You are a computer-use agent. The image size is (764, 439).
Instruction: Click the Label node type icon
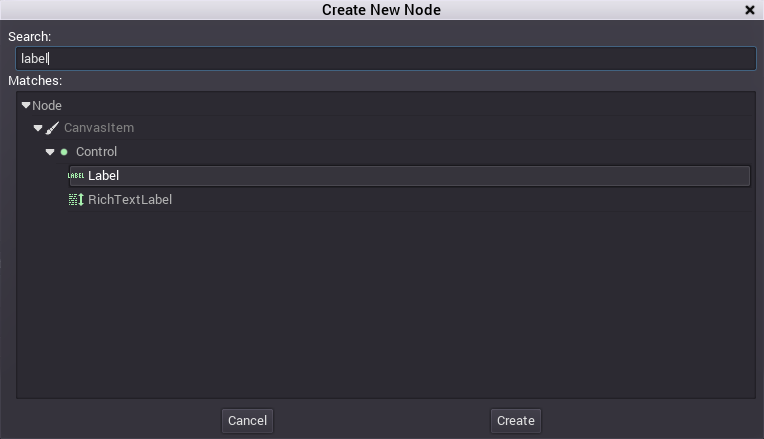(76, 176)
